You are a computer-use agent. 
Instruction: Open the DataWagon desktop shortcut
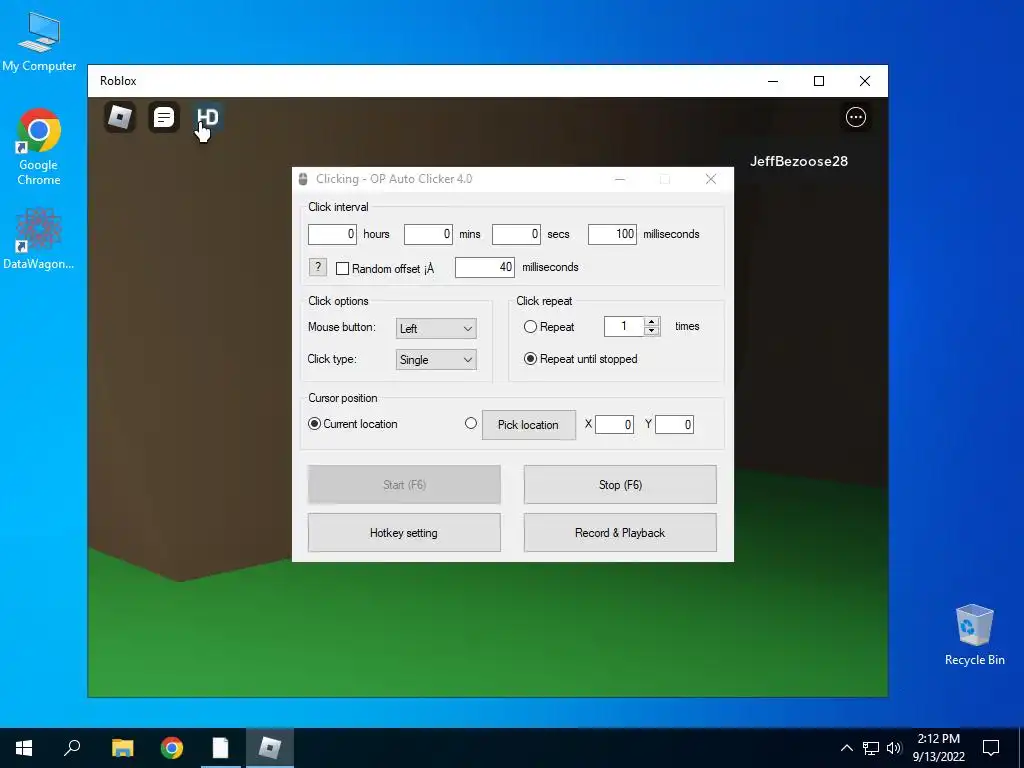tap(39, 238)
